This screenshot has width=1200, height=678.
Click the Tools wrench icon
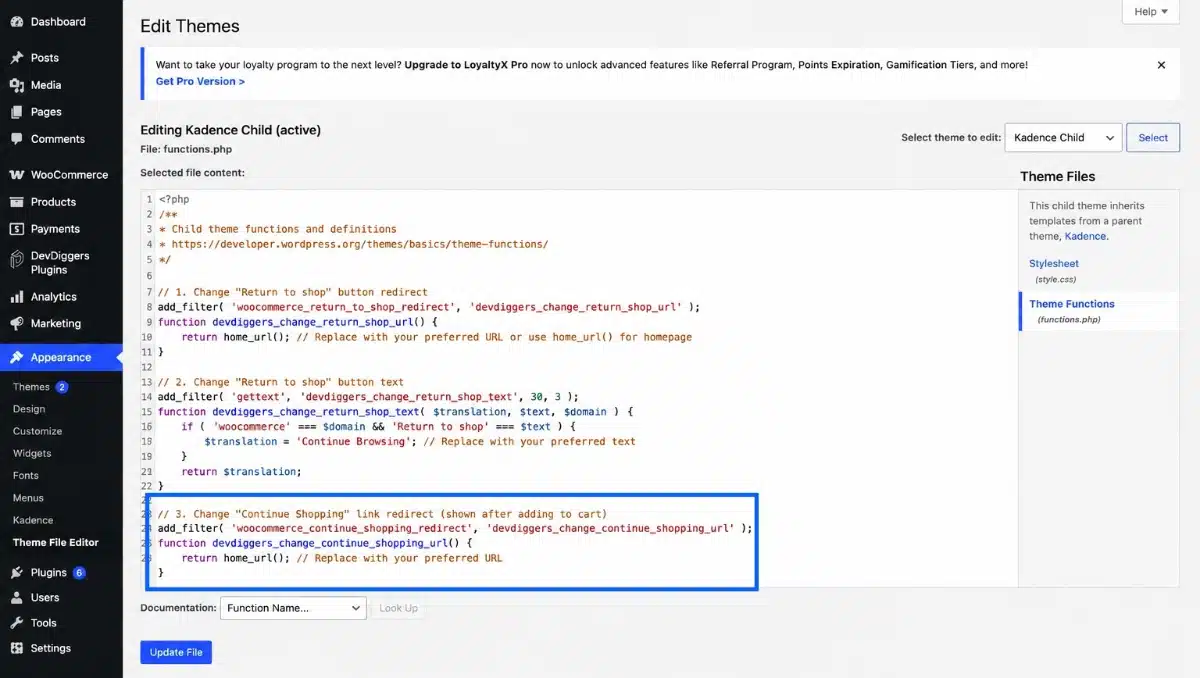(16, 622)
